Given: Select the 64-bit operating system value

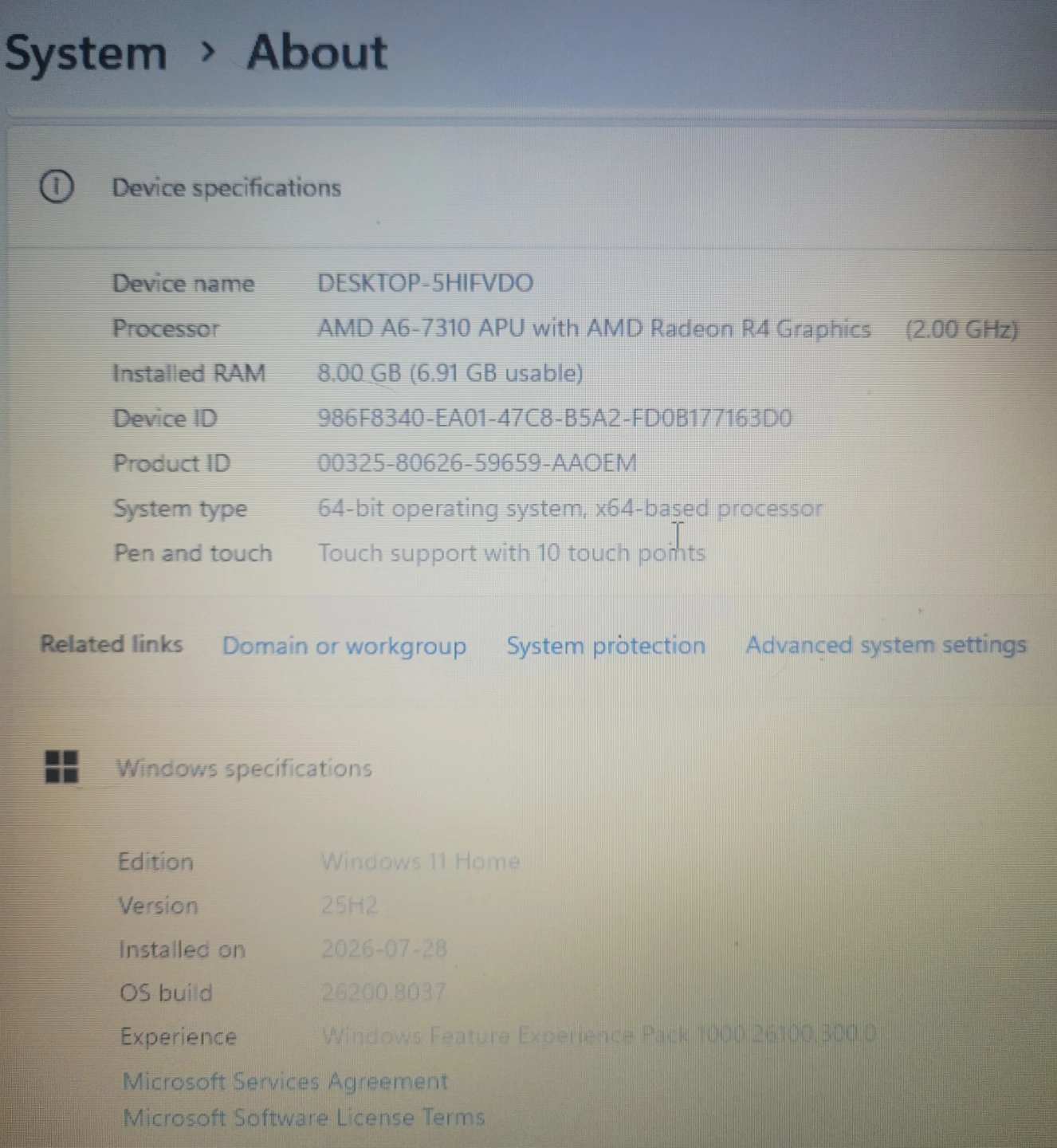Looking at the screenshot, I should click(570, 508).
